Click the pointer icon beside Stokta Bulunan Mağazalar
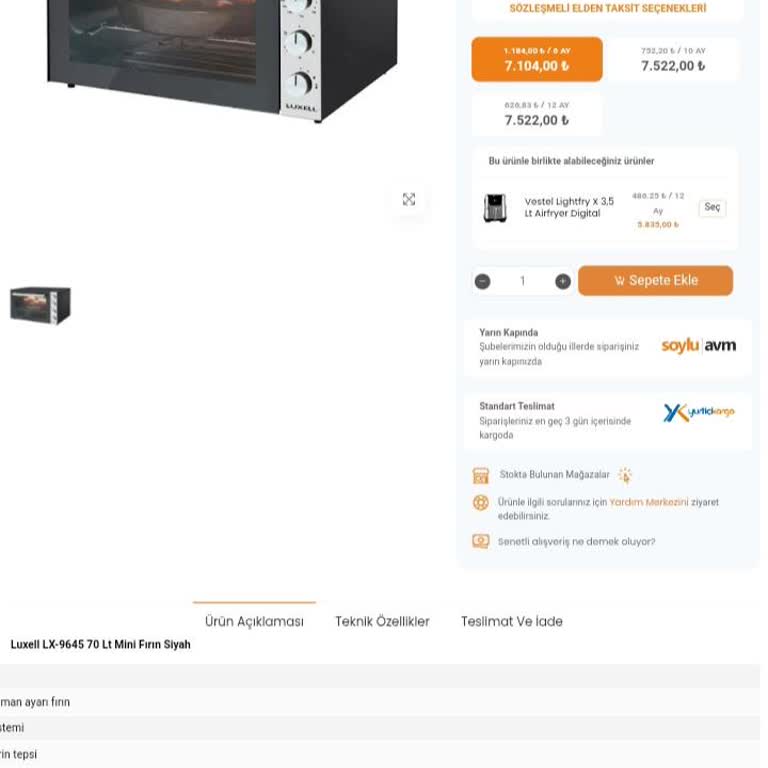This screenshot has width=768, height=768. pyautogui.click(x=625, y=475)
